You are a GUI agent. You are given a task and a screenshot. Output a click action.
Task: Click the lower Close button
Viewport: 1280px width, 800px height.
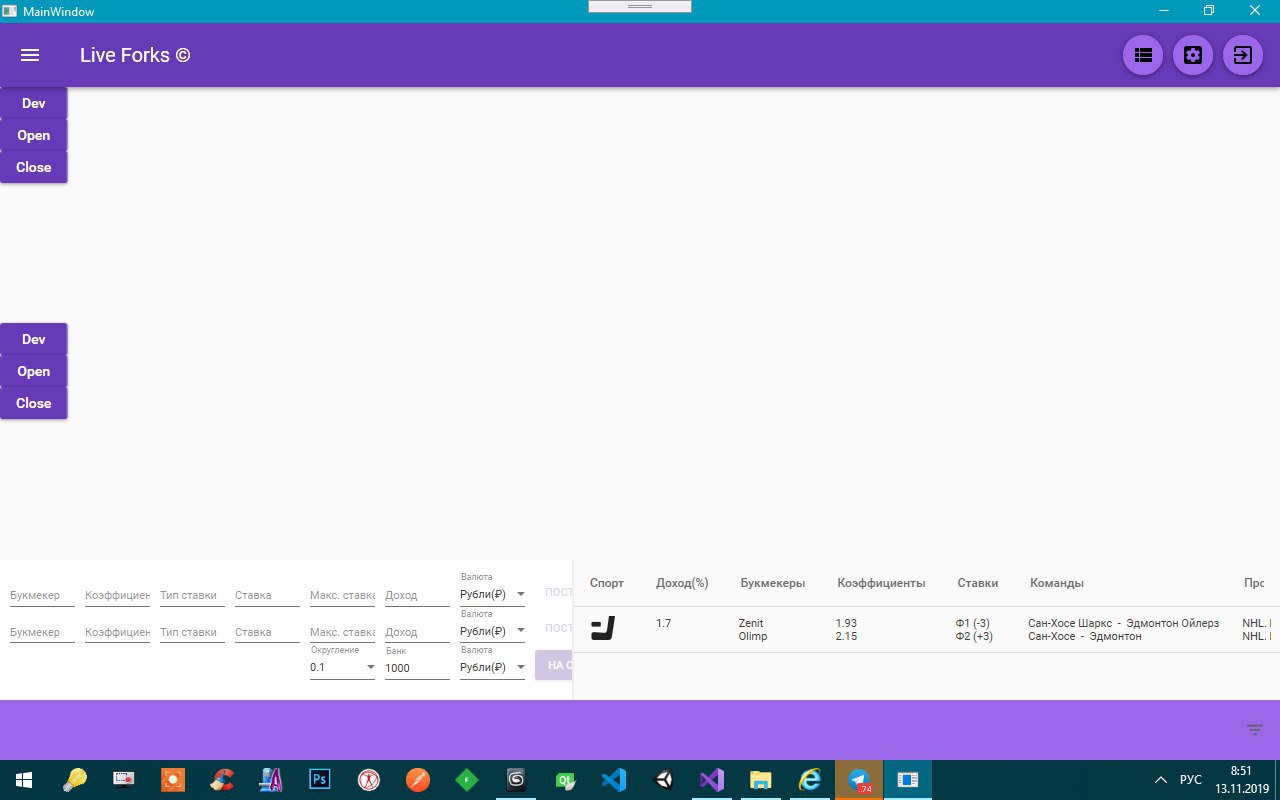(34, 403)
